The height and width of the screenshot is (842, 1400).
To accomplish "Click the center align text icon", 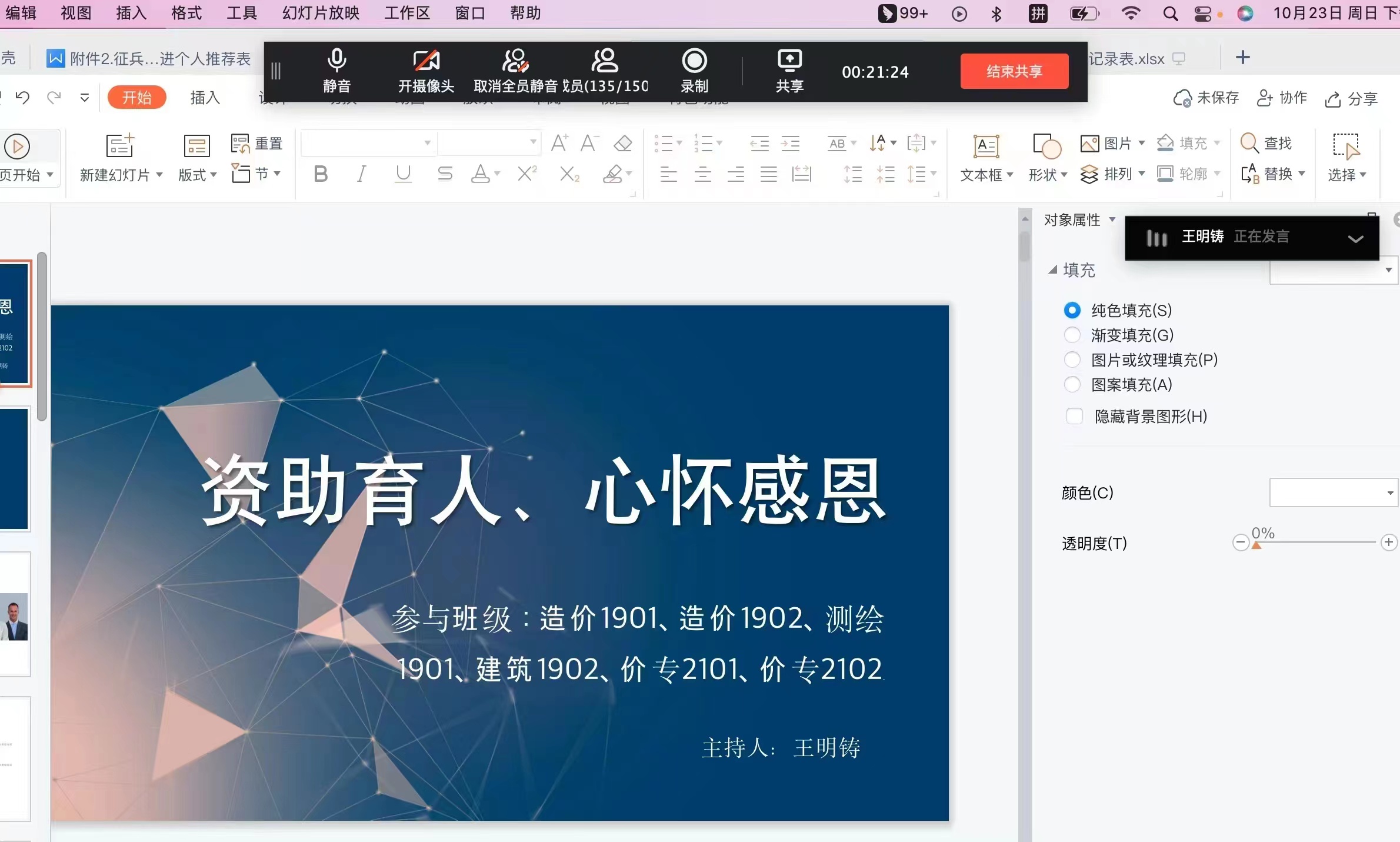I will click(x=702, y=174).
